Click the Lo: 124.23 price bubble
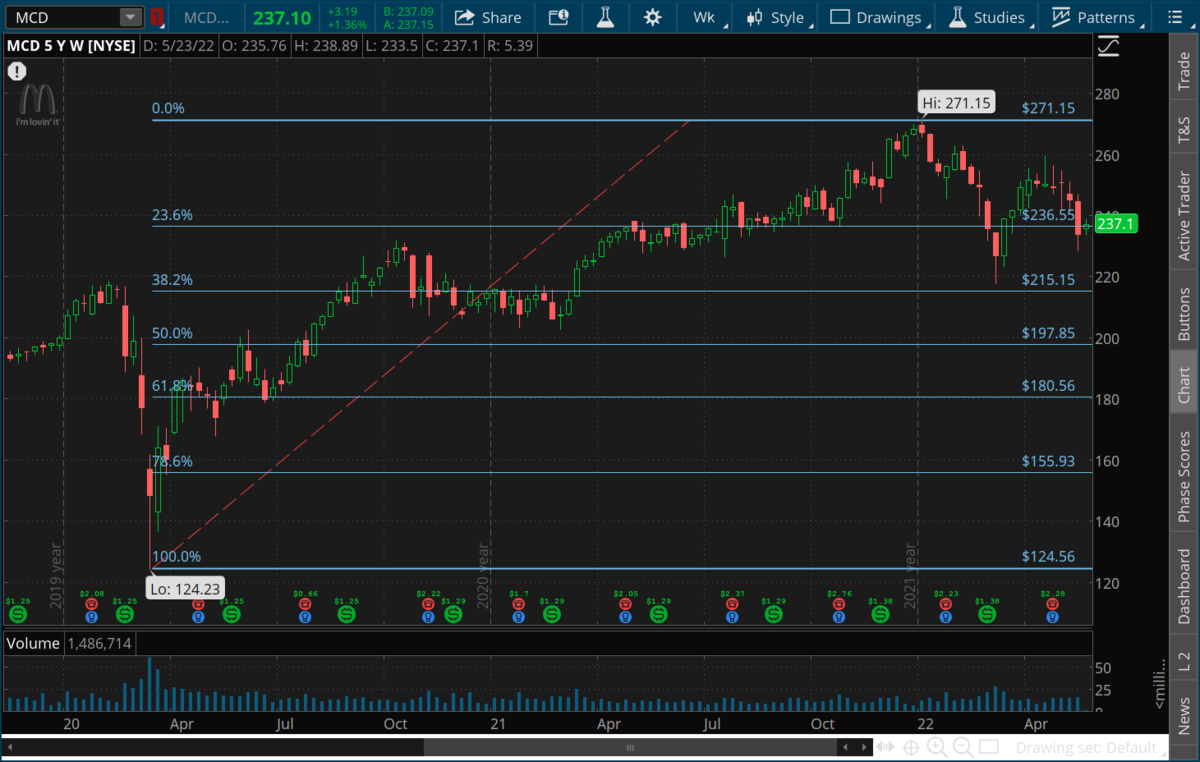 186,590
